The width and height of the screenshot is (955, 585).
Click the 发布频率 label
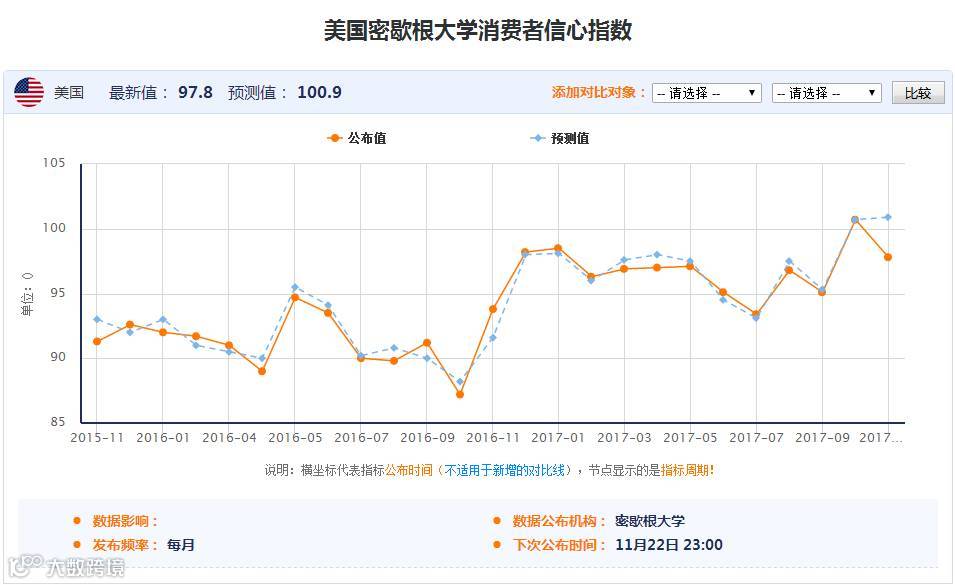(x=125, y=545)
